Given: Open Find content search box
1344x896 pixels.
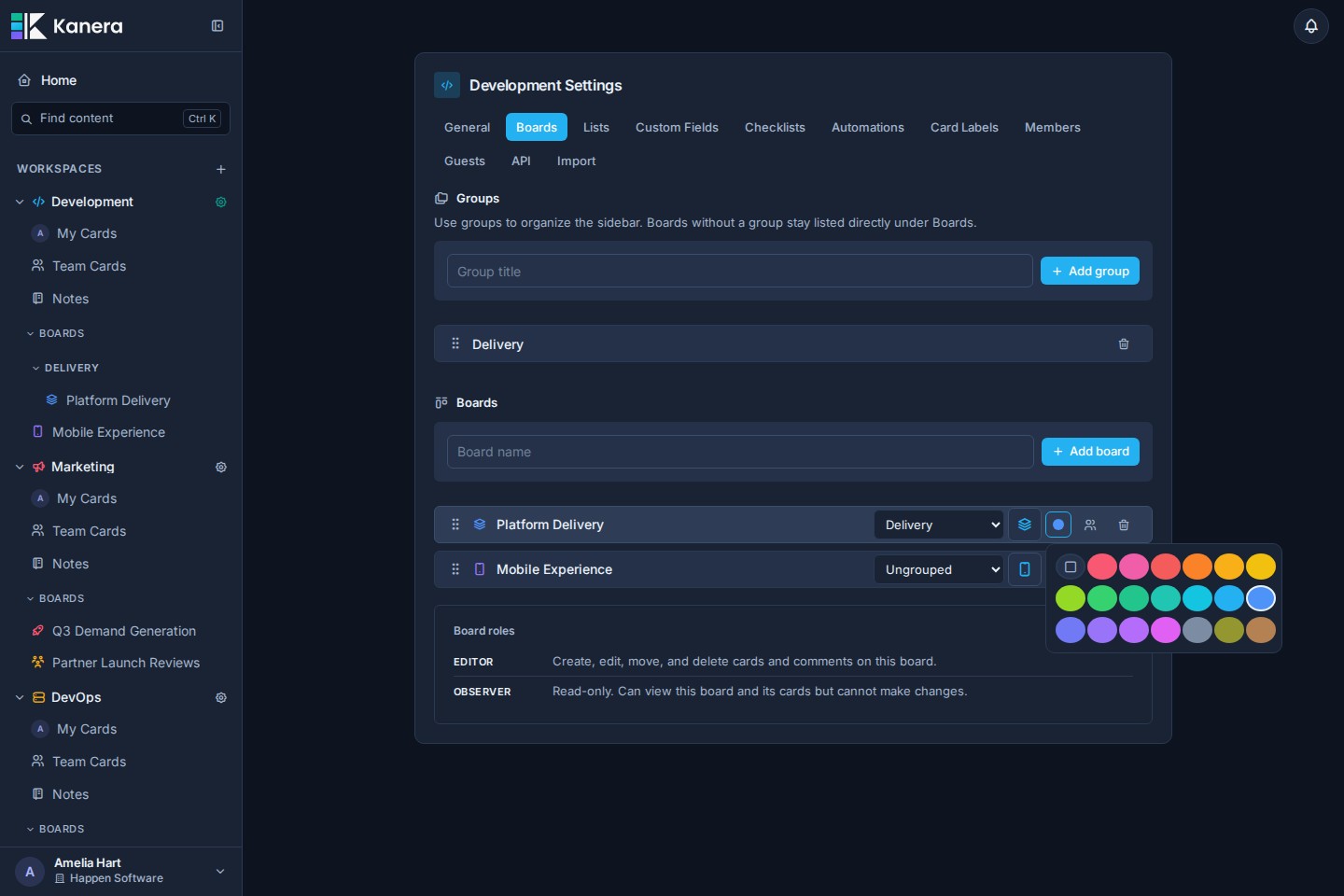Looking at the screenshot, I should pos(120,119).
